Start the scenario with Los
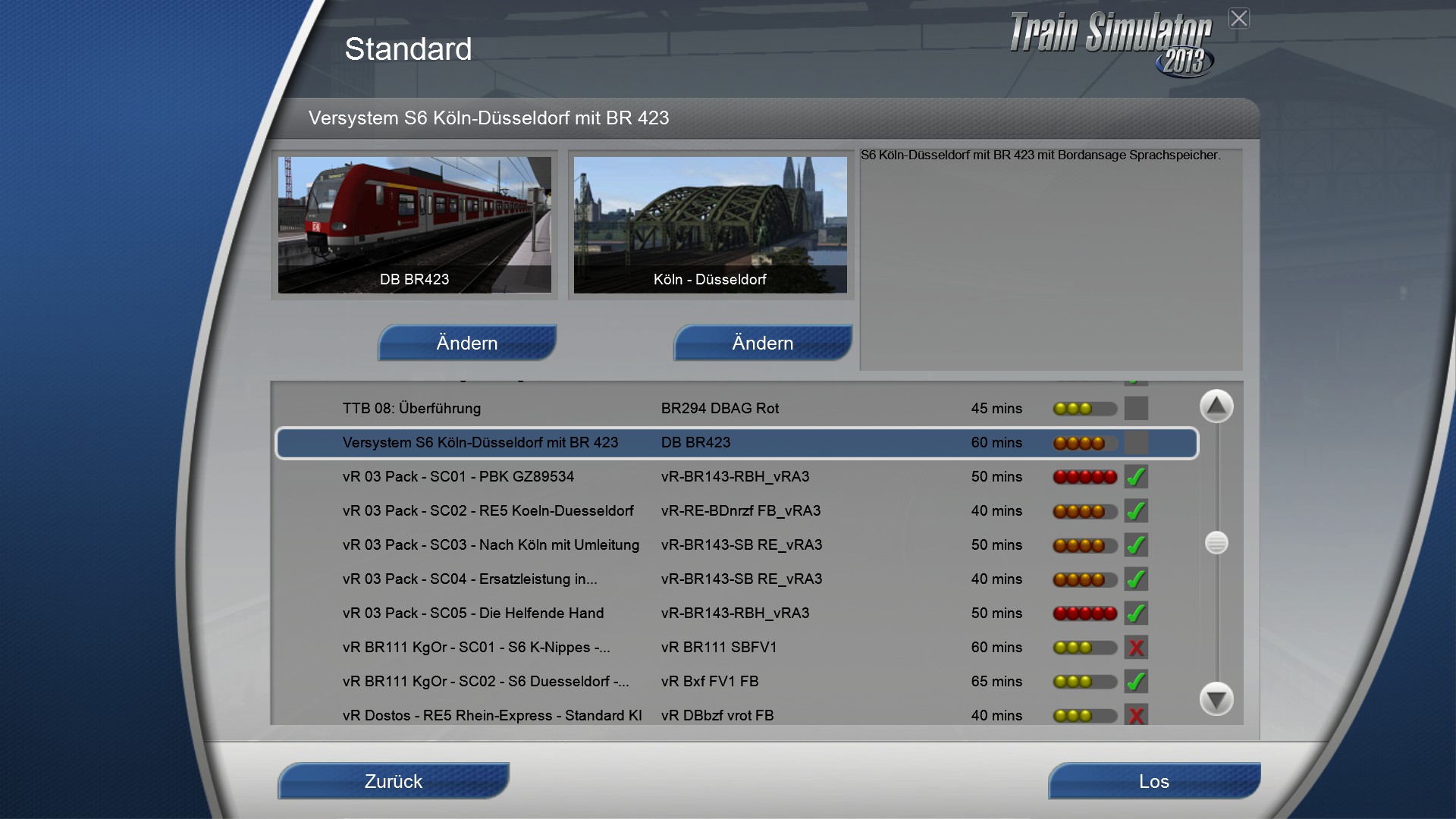1456x819 pixels. pyautogui.click(x=1154, y=781)
